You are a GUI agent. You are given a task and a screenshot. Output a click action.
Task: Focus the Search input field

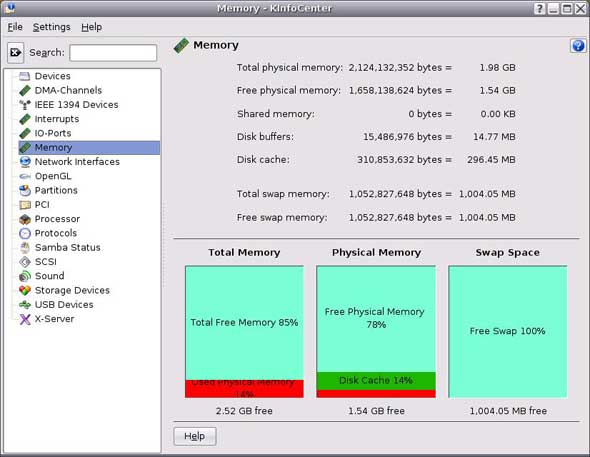tap(113, 53)
